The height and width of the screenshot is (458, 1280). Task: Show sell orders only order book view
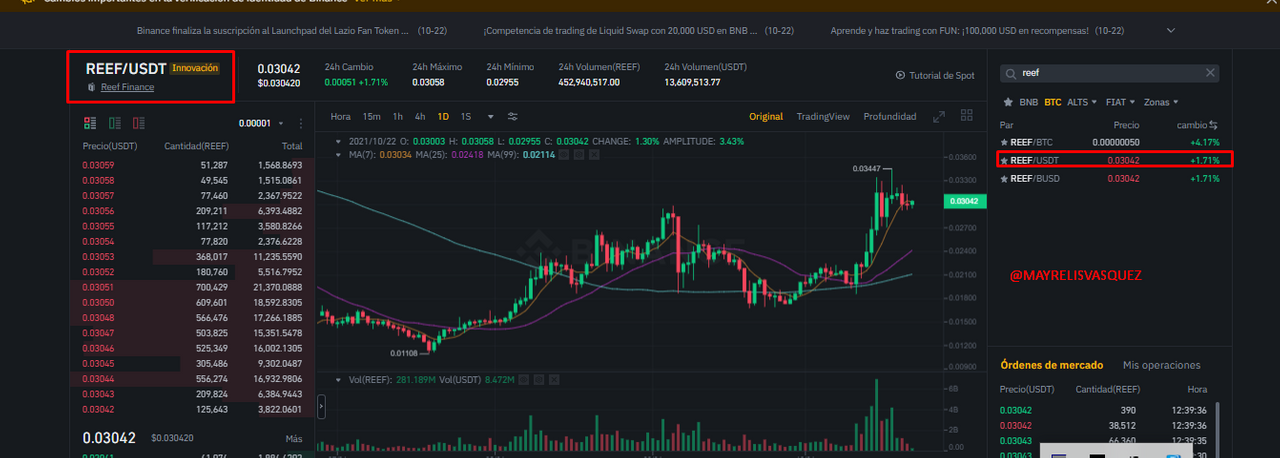pyautogui.click(x=139, y=123)
